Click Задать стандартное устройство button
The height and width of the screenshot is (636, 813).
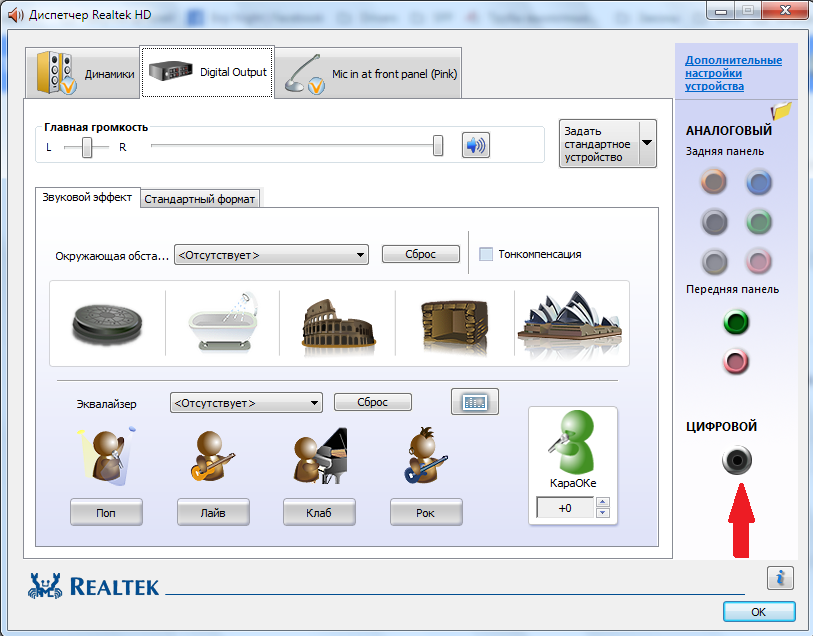[599, 144]
